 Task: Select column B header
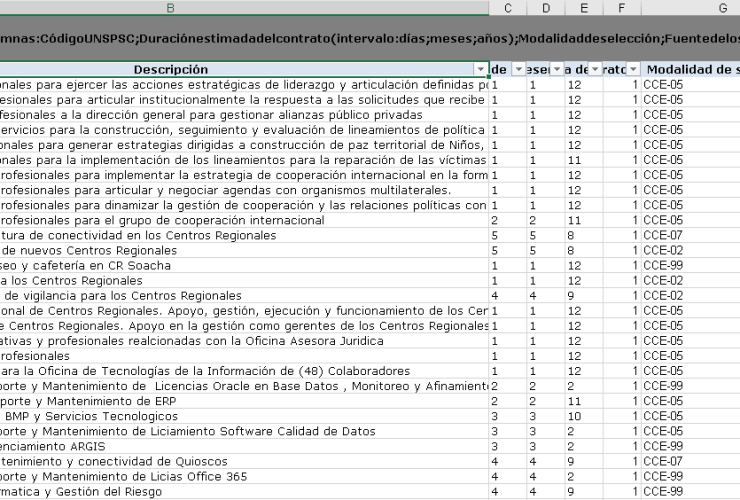[x=170, y=8]
